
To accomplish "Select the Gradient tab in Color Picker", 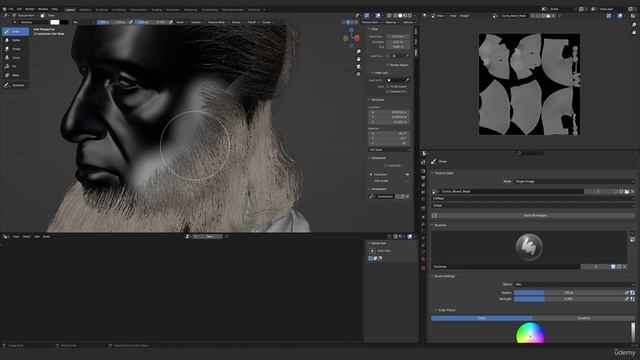I will 584,318.
